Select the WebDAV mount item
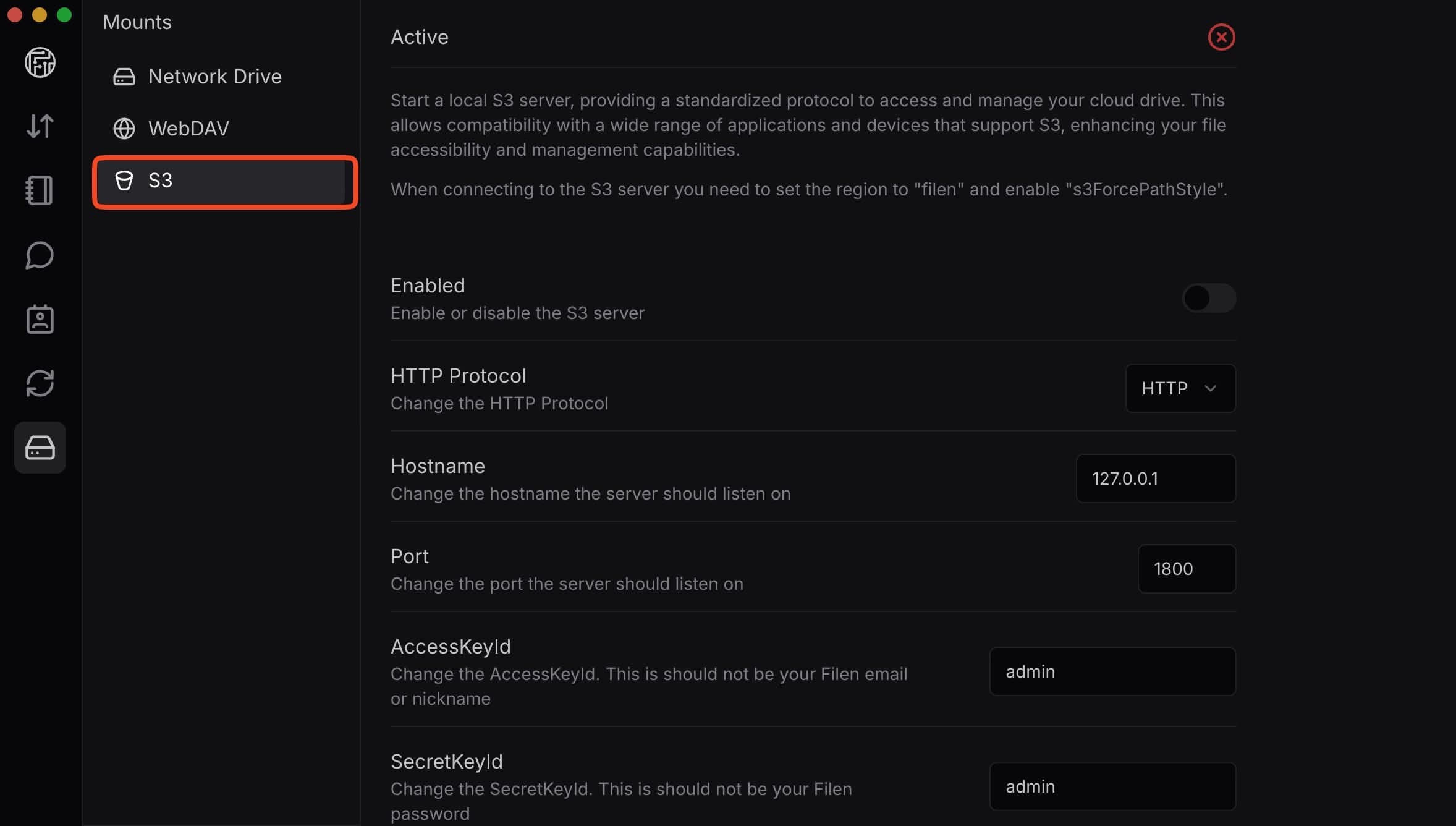Viewport: 1456px width, 826px height. [189, 129]
